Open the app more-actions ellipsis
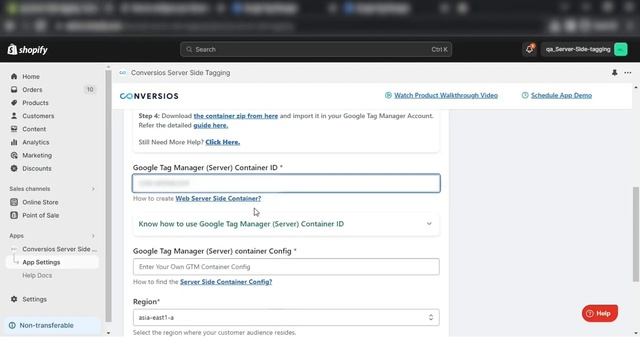Screen dimensions: 640x360 click(x=628, y=73)
